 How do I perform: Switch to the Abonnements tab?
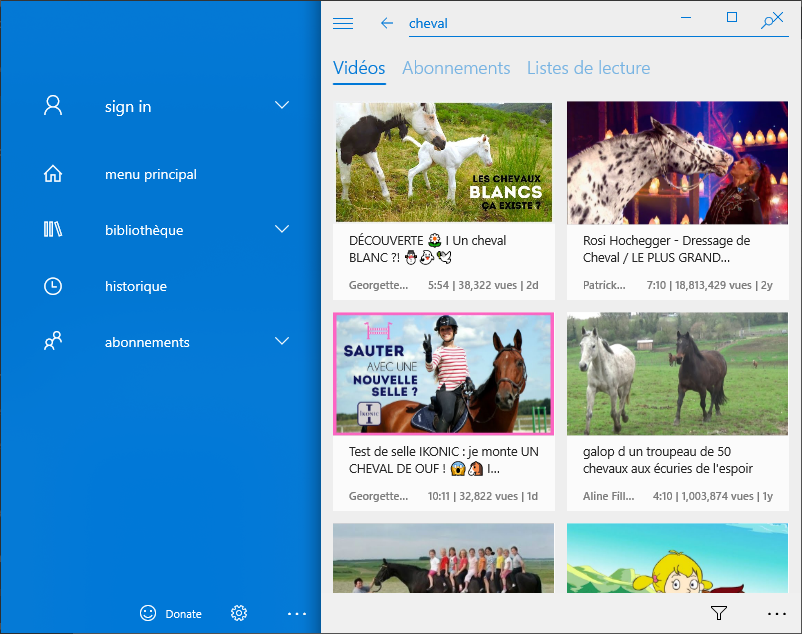pos(456,68)
